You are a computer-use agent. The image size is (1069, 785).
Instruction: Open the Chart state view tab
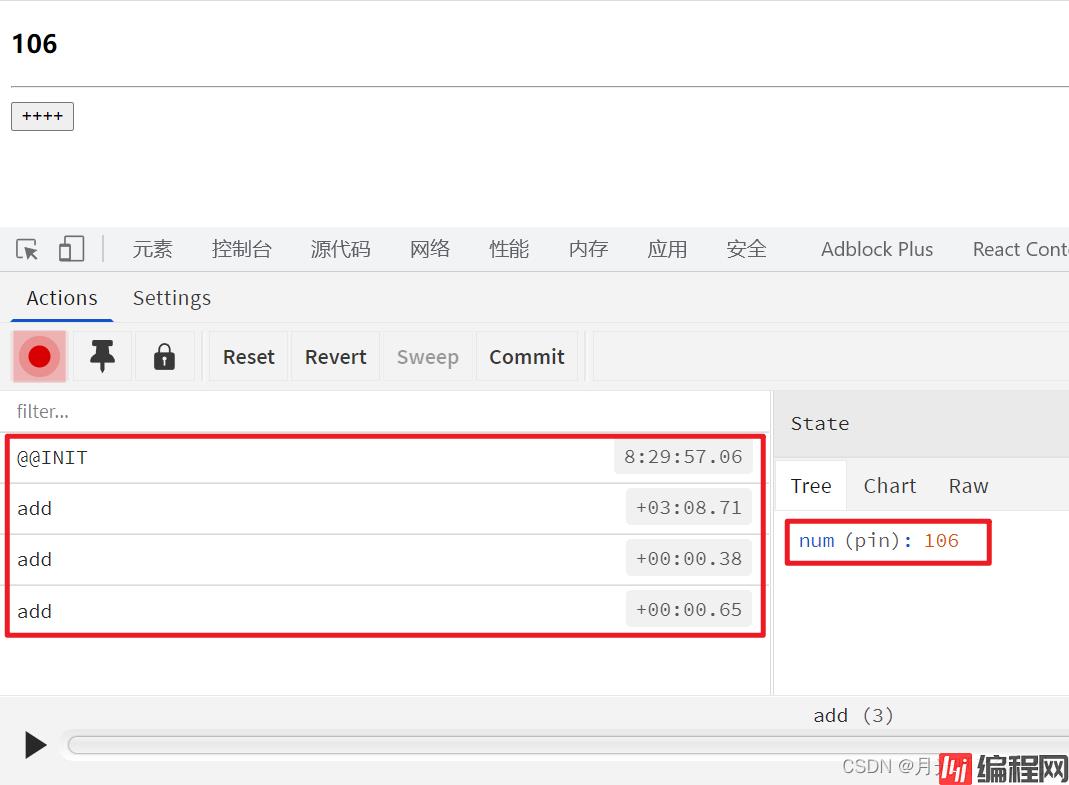click(889, 486)
